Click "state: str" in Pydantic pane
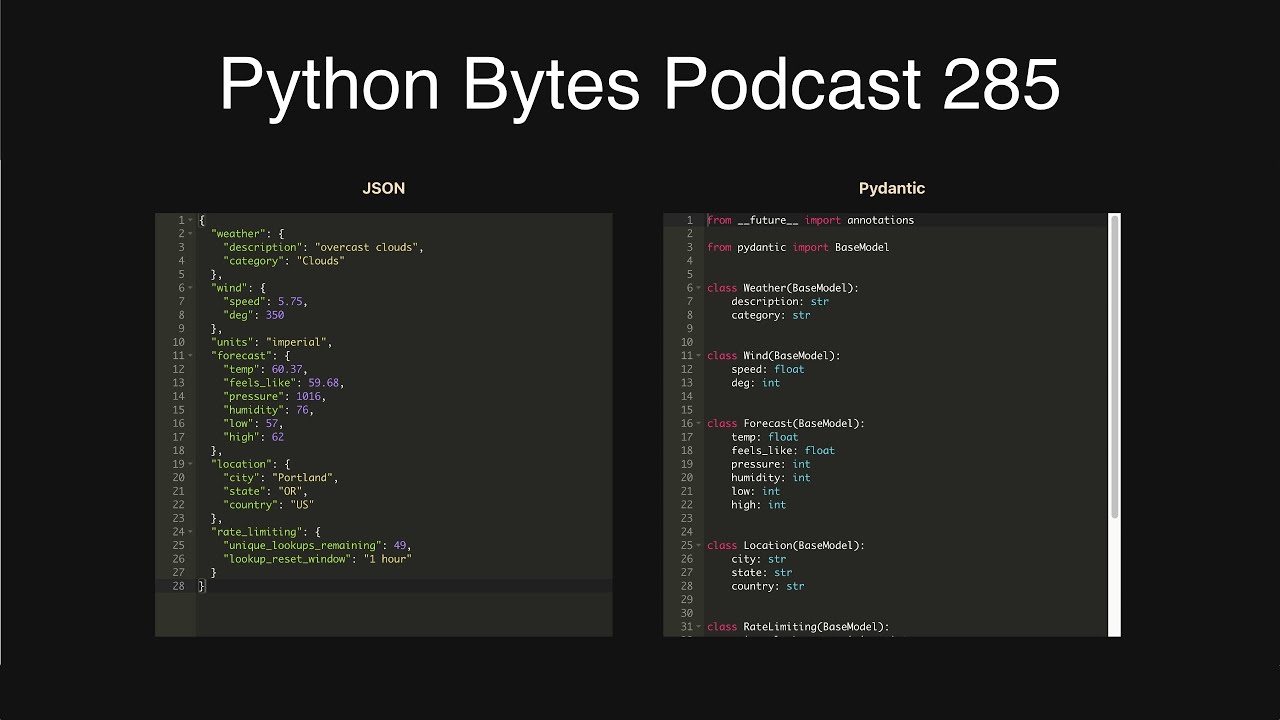1280x720 pixels. 762,573
